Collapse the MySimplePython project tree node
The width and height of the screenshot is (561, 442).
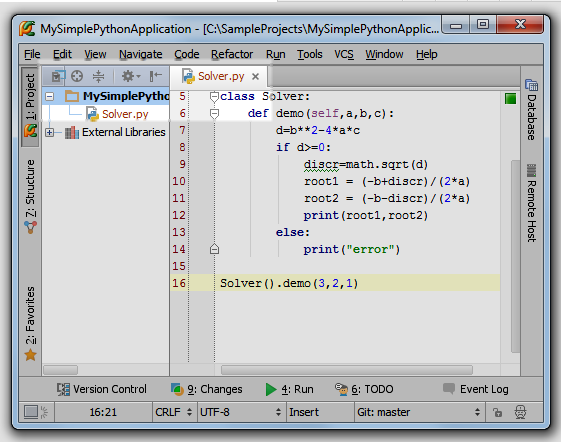pyautogui.click(x=50, y=96)
